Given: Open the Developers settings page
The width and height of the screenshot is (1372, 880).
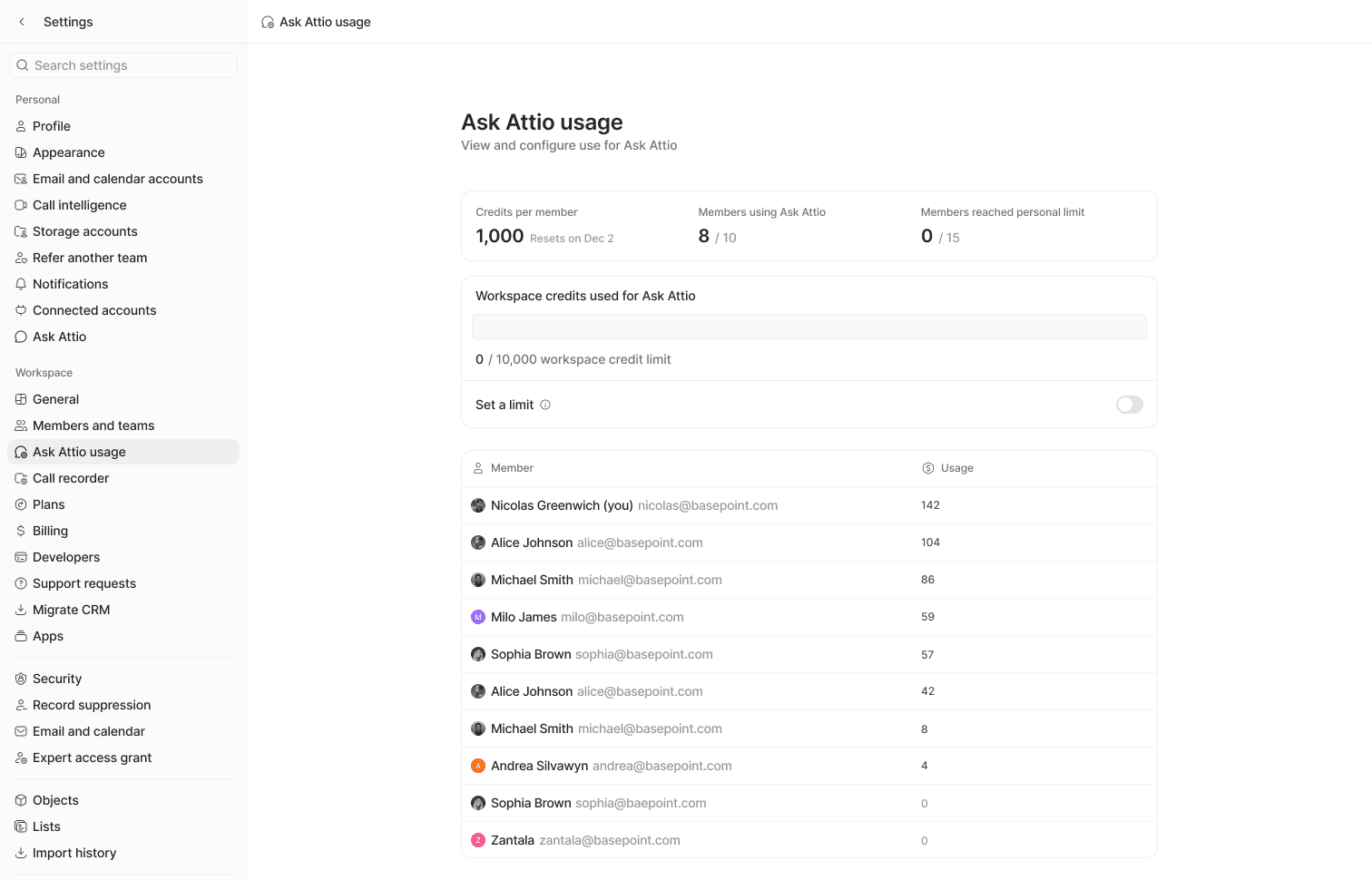Looking at the screenshot, I should point(65,557).
